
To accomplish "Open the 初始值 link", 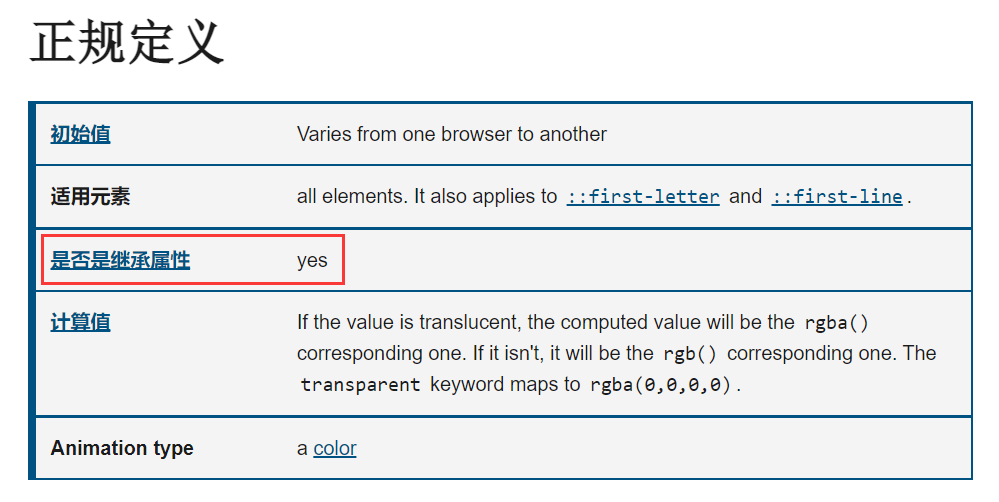I will pyautogui.click(x=80, y=134).
